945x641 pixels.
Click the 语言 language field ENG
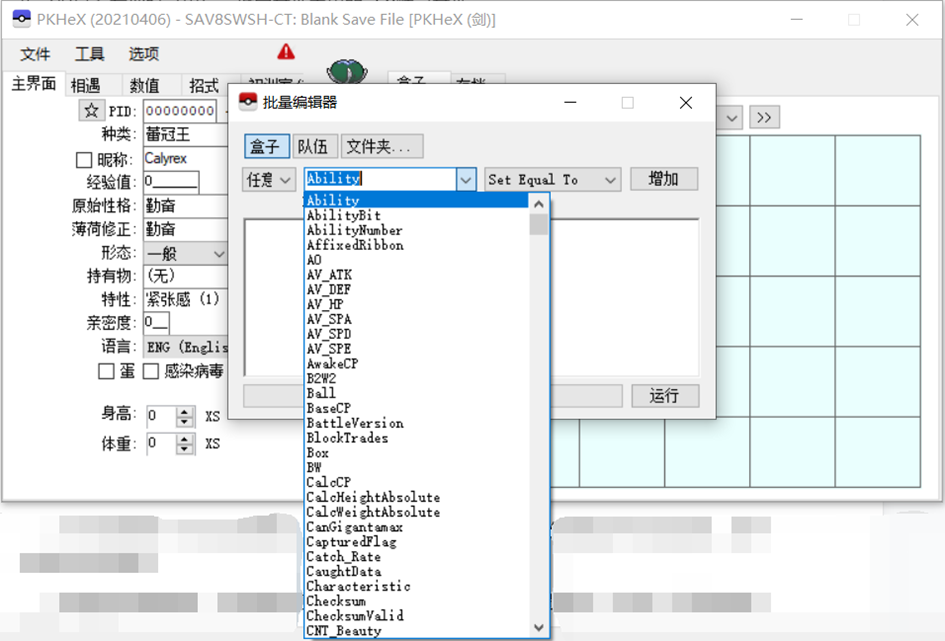click(x=185, y=347)
